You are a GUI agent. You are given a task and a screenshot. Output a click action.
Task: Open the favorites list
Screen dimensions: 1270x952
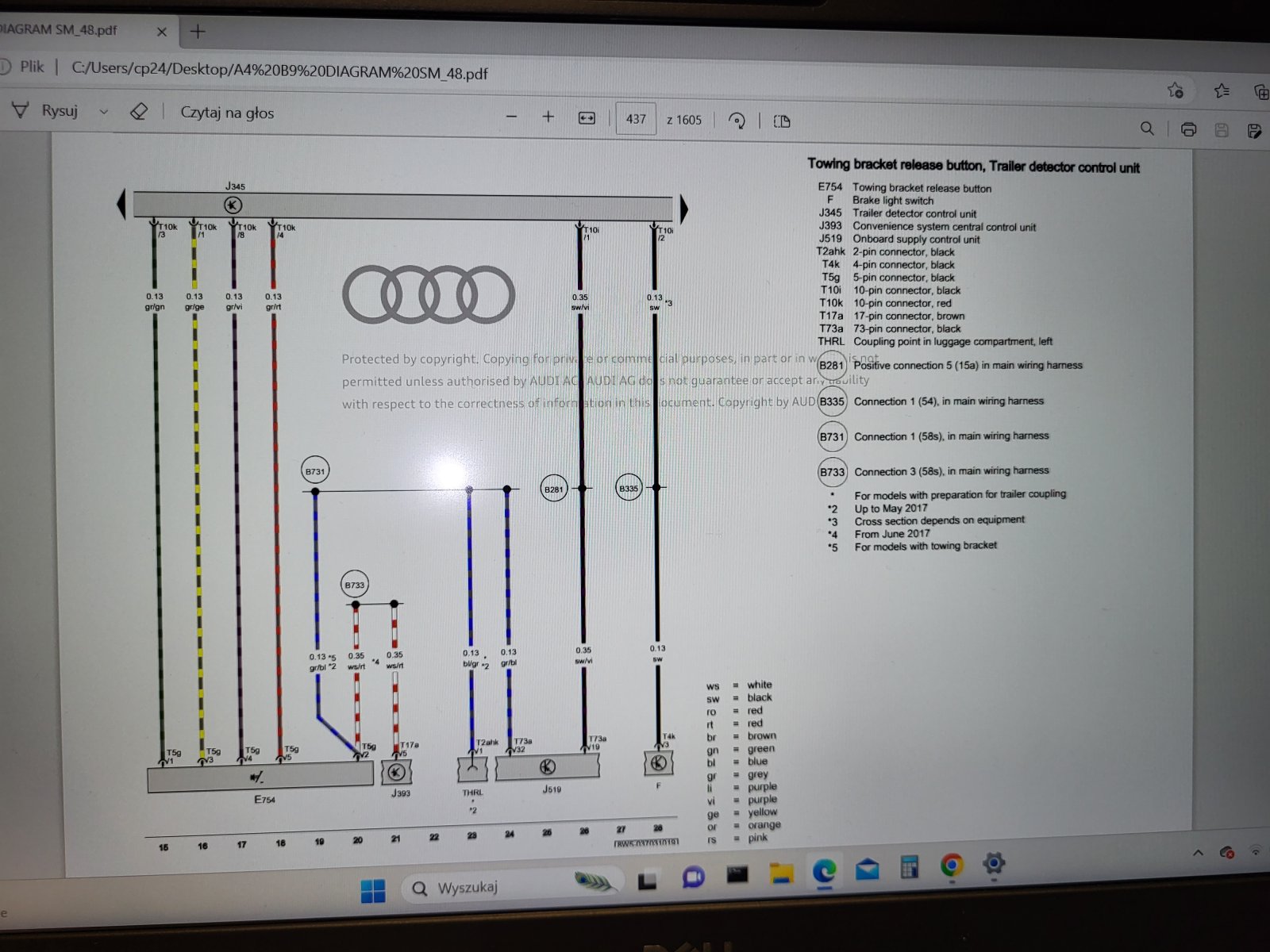(1222, 90)
